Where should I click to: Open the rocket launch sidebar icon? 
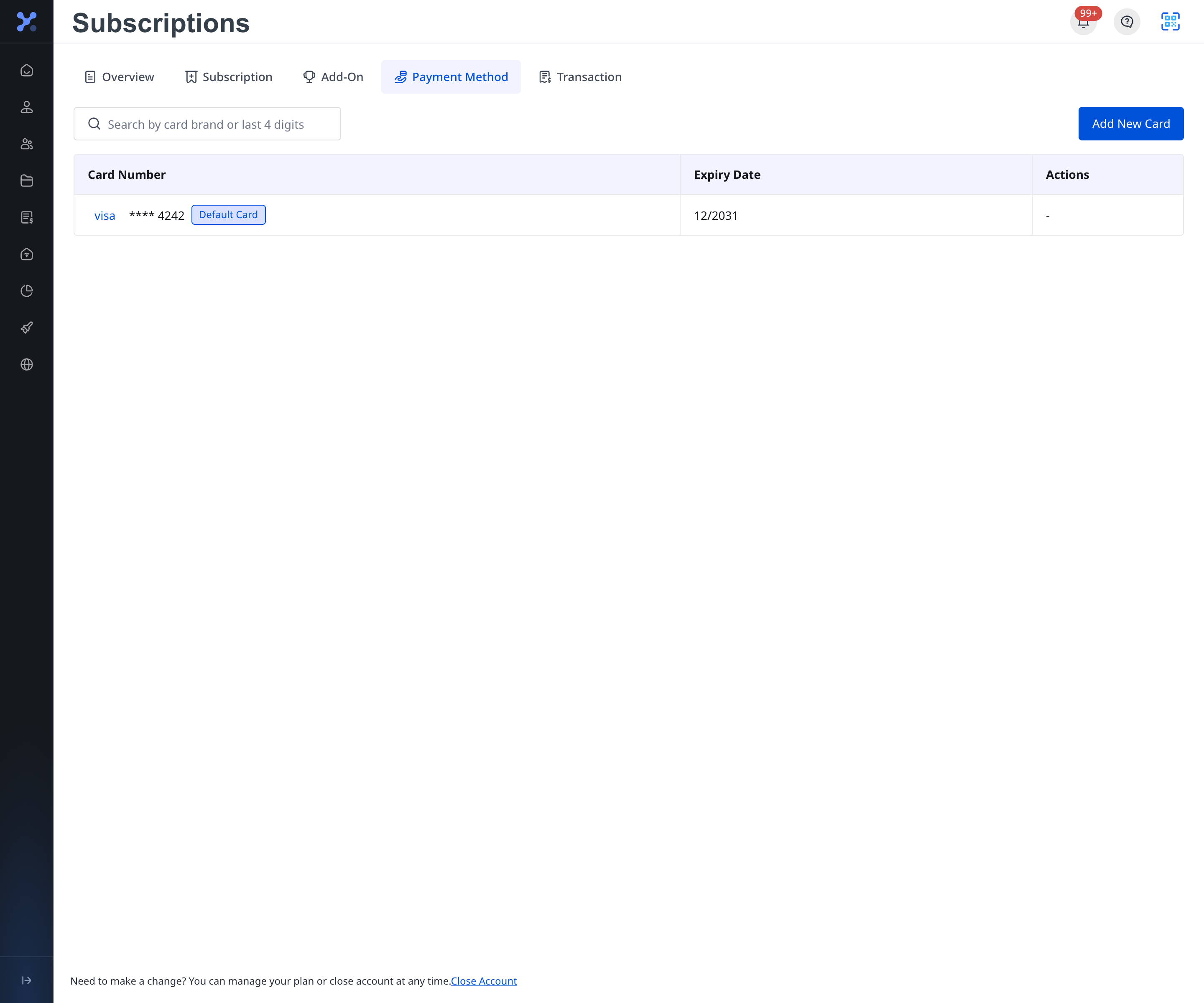click(x=26, y=327)
